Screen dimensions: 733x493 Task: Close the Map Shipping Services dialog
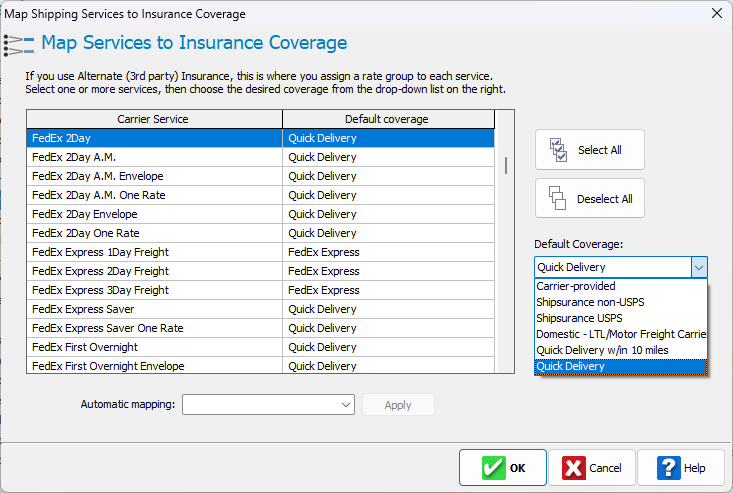pyautogui.click(x=716, y=14)
